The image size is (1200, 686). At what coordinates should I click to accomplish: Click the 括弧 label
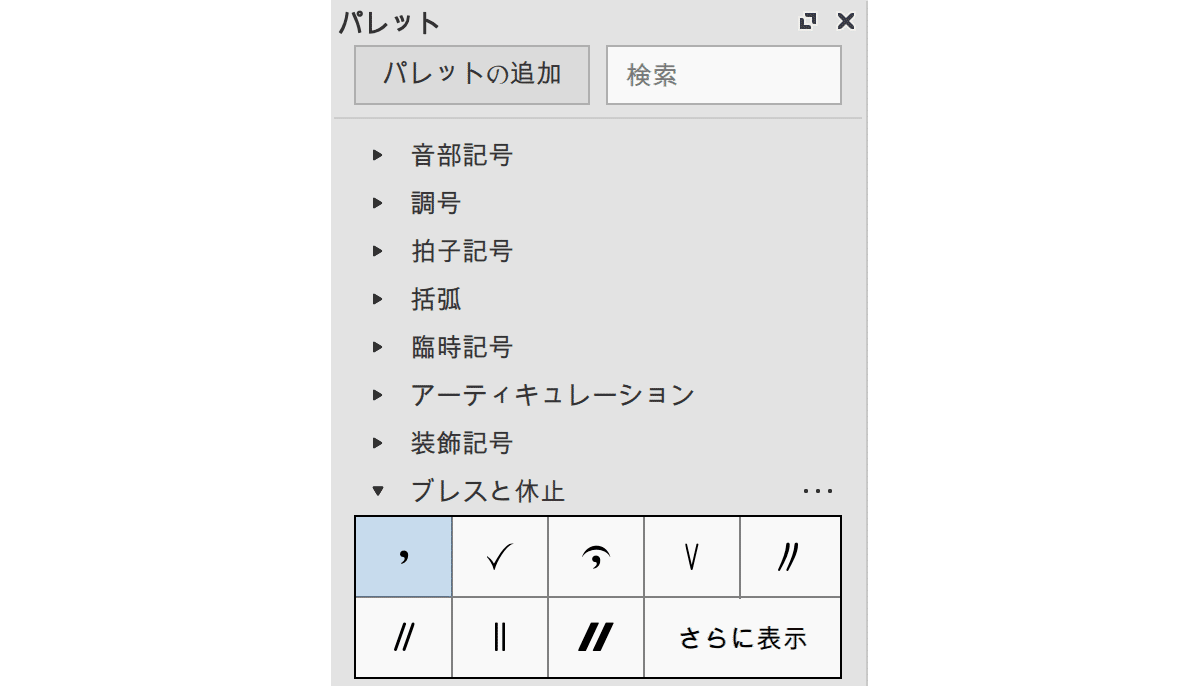(x=436, y=299)
